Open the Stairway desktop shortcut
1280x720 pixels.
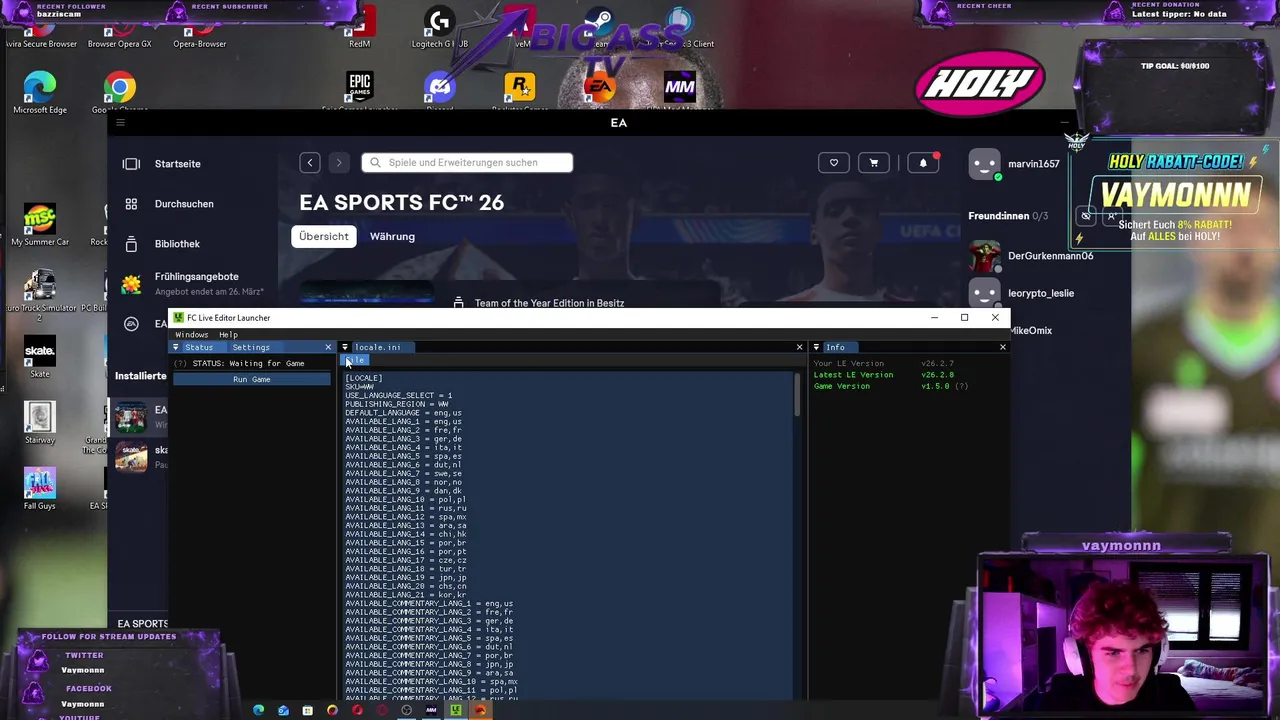tap(40, 422)
